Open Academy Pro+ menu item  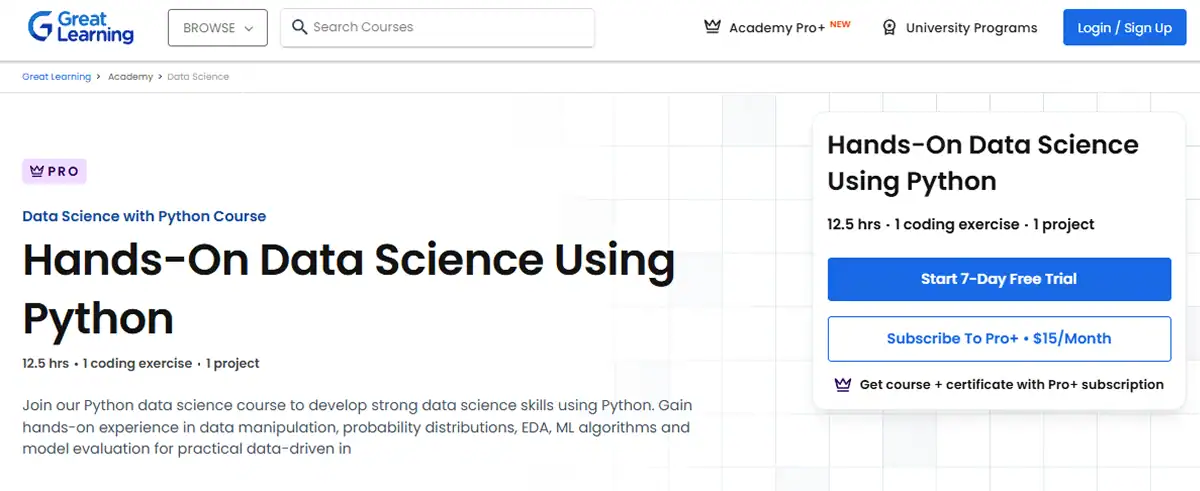[x=777, y=28]
